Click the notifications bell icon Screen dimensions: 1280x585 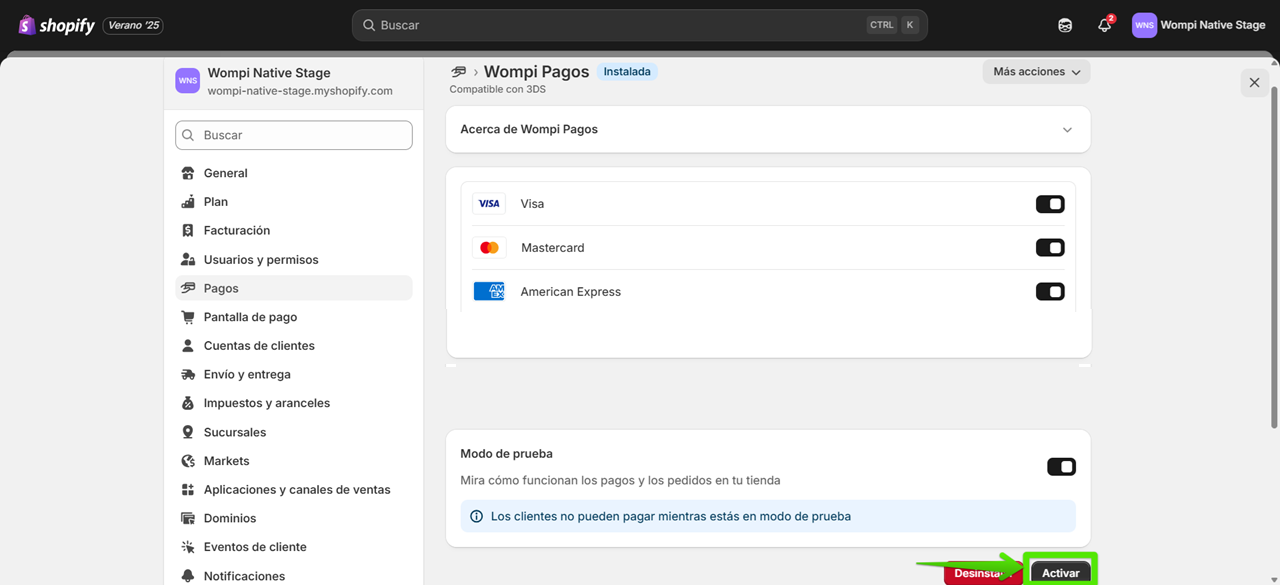click(x=1104, y=25)
